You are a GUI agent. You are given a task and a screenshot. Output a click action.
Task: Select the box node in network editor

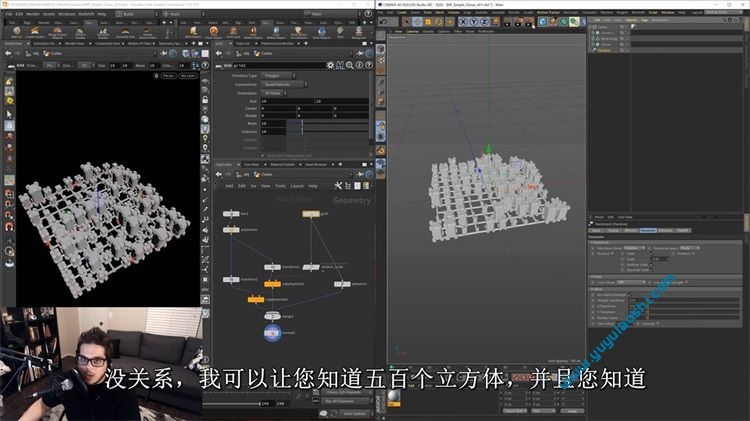(231, 214)
